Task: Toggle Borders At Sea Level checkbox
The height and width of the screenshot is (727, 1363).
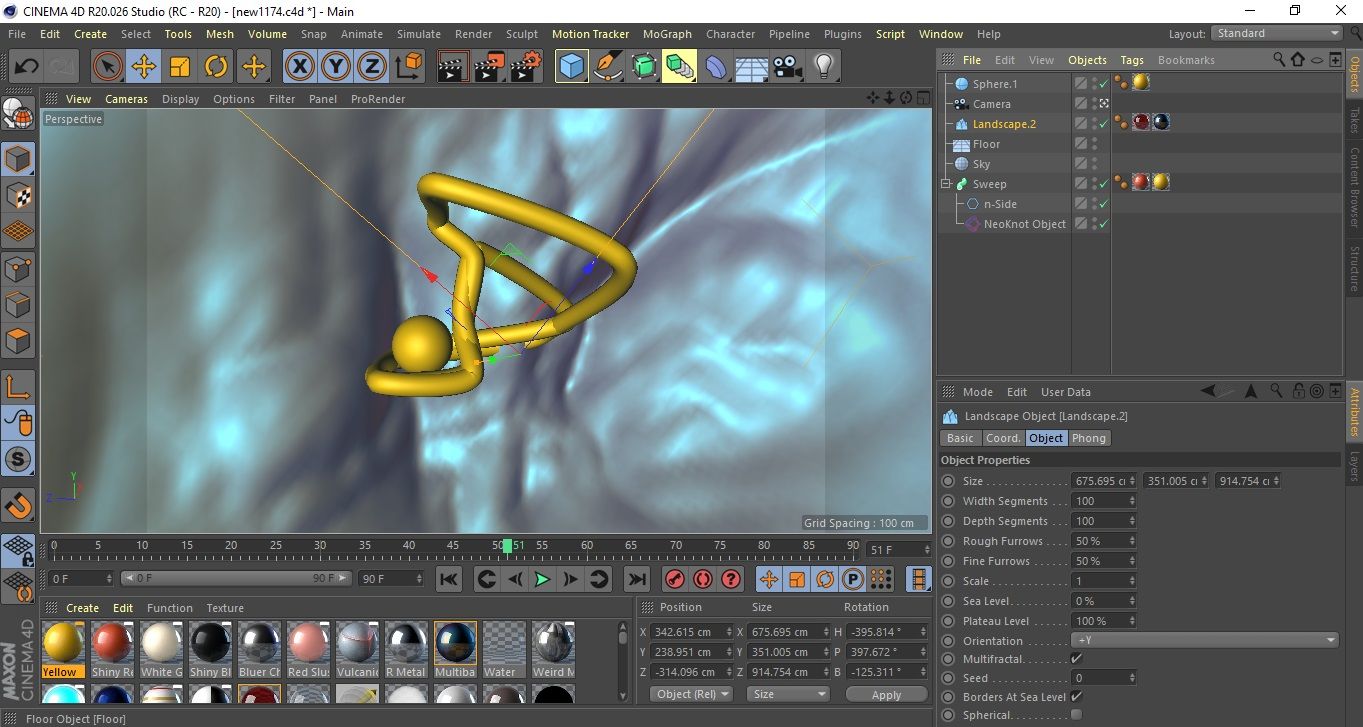Action: [1076, 696]
